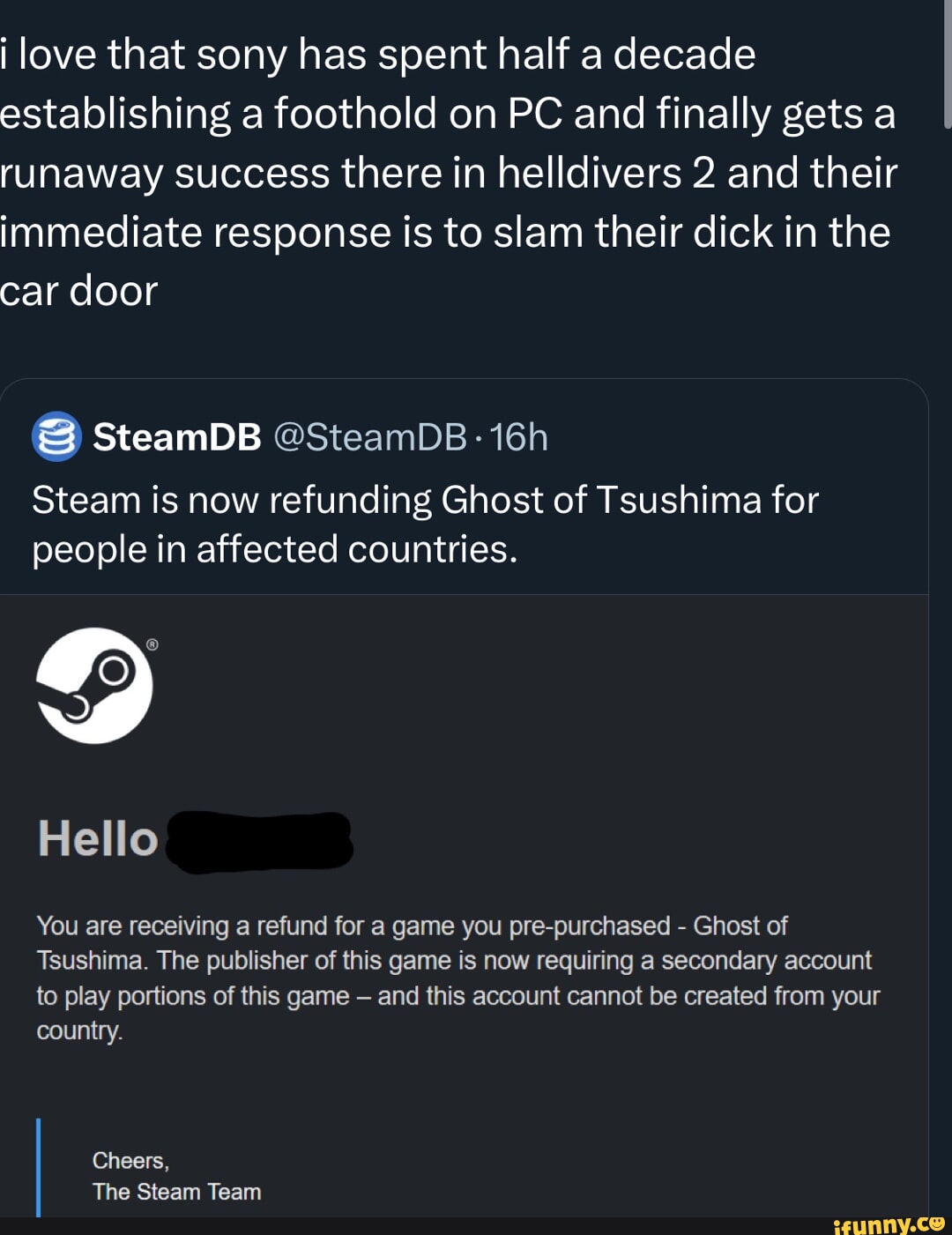952x1235 pixels.
Task: Click the word 'country.' ending the email paragraph
Action: [x=79, y=1030]
